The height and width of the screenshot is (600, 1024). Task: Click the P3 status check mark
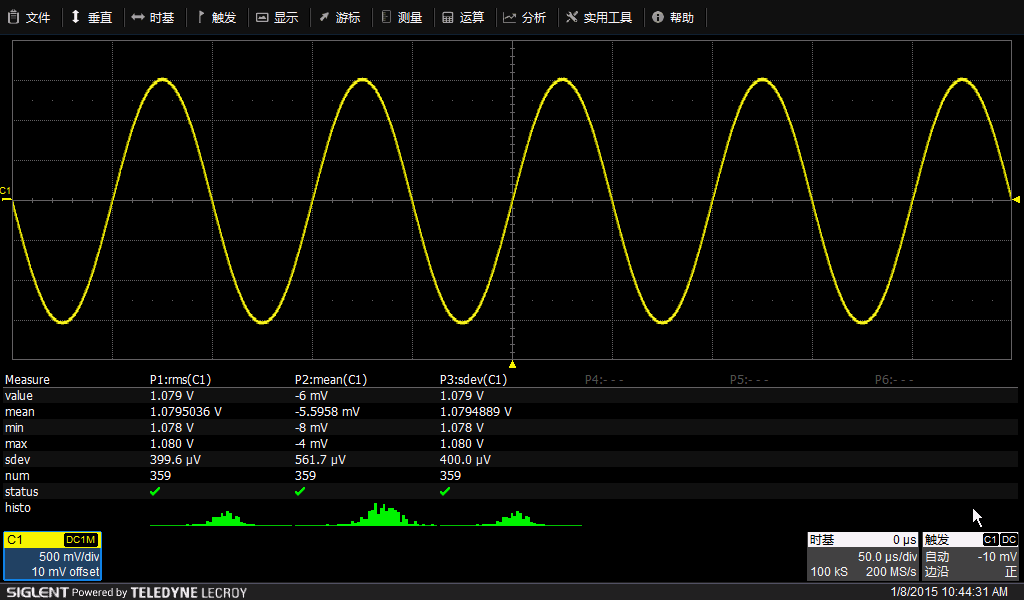coord(445,492)
